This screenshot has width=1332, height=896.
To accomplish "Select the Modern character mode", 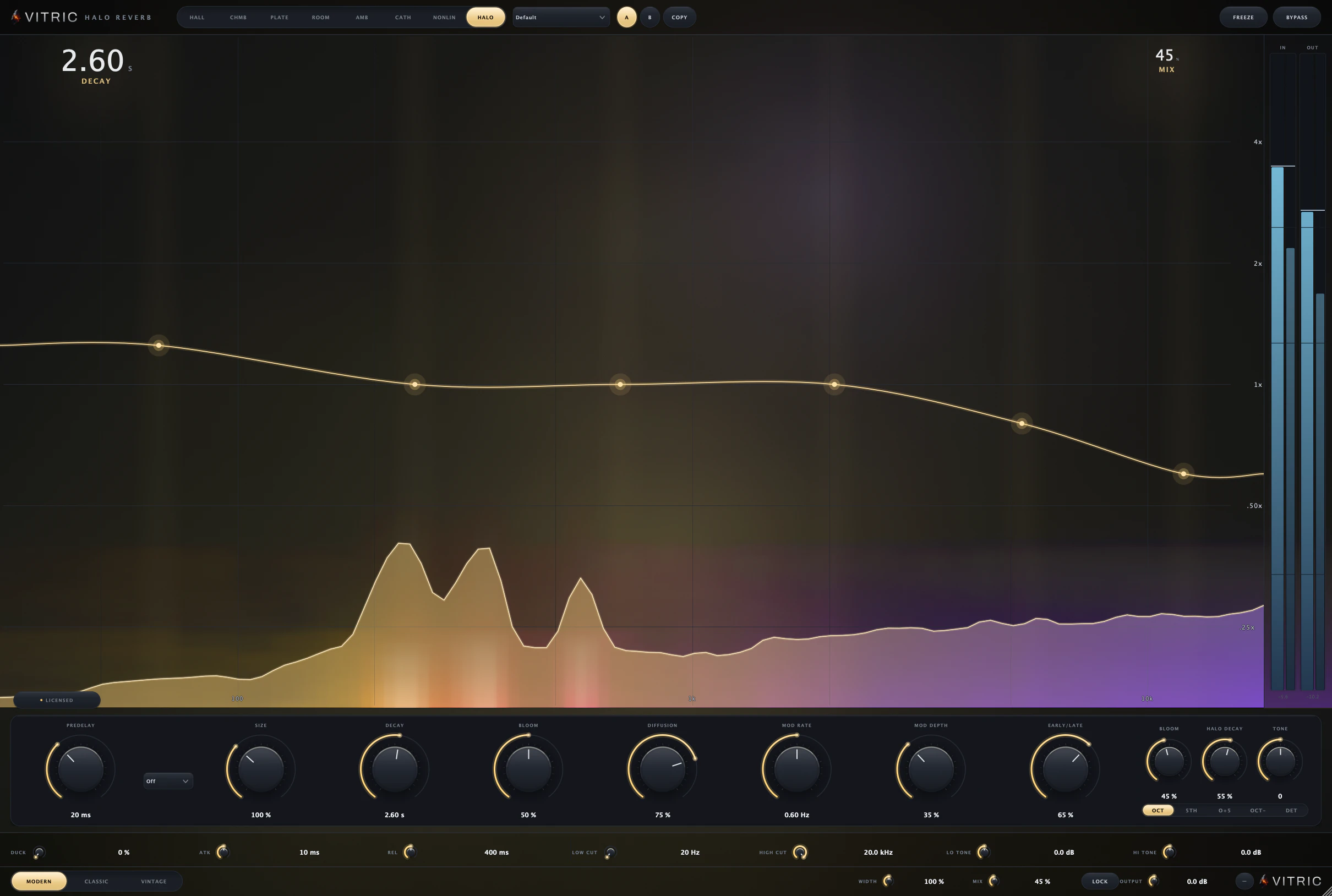I will click(39, 881).
